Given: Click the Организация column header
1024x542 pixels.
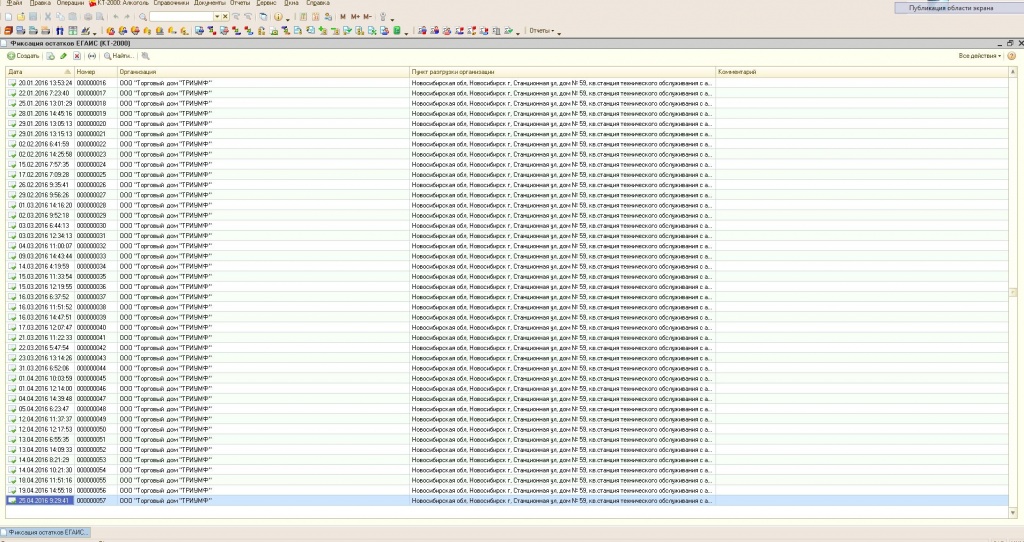Looking at the screenshot, I should [x=263, y=72].
